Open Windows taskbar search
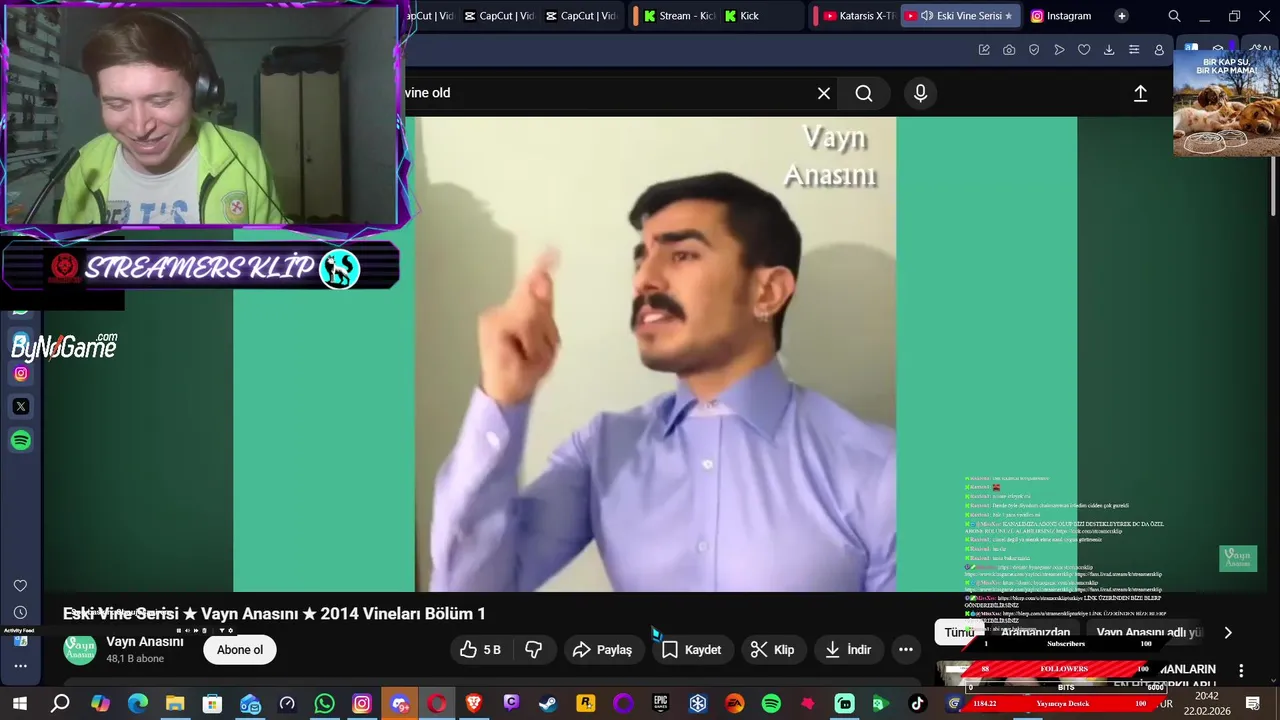Image resolution: width=1280 pixels, height=720 pixels. 61,704
